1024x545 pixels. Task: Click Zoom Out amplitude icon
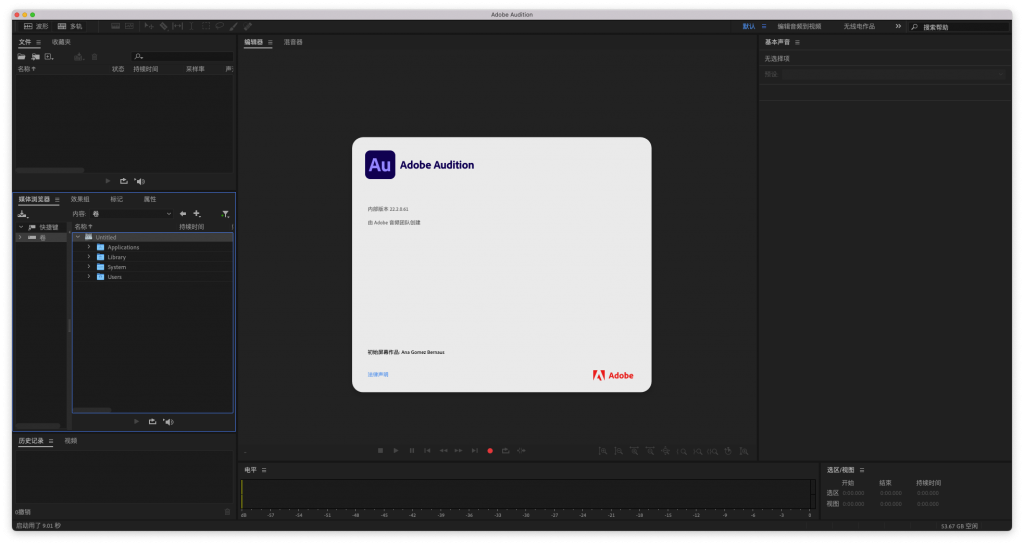tap(618, 451)
